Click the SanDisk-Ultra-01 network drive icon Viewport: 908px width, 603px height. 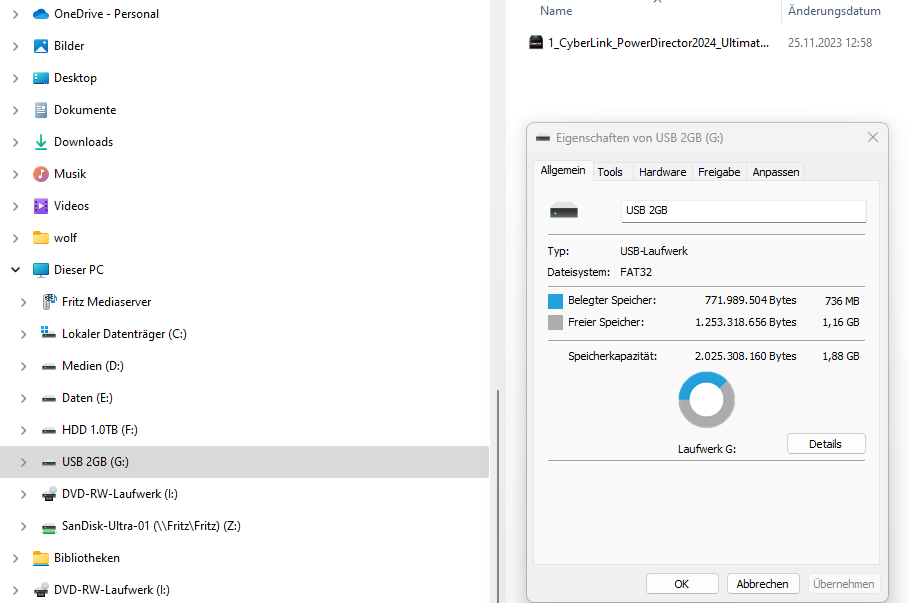49,527
